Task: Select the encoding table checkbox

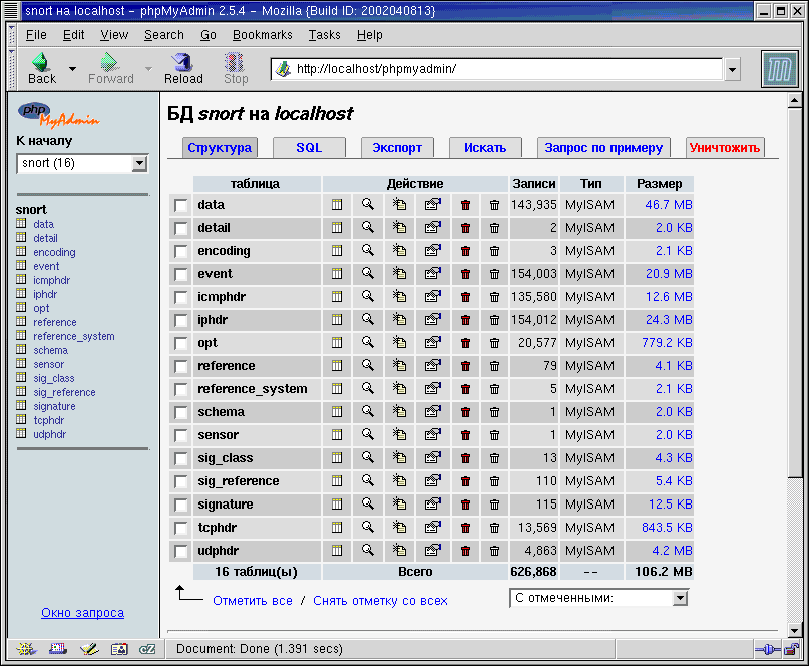Action: (x=181, y=251)
